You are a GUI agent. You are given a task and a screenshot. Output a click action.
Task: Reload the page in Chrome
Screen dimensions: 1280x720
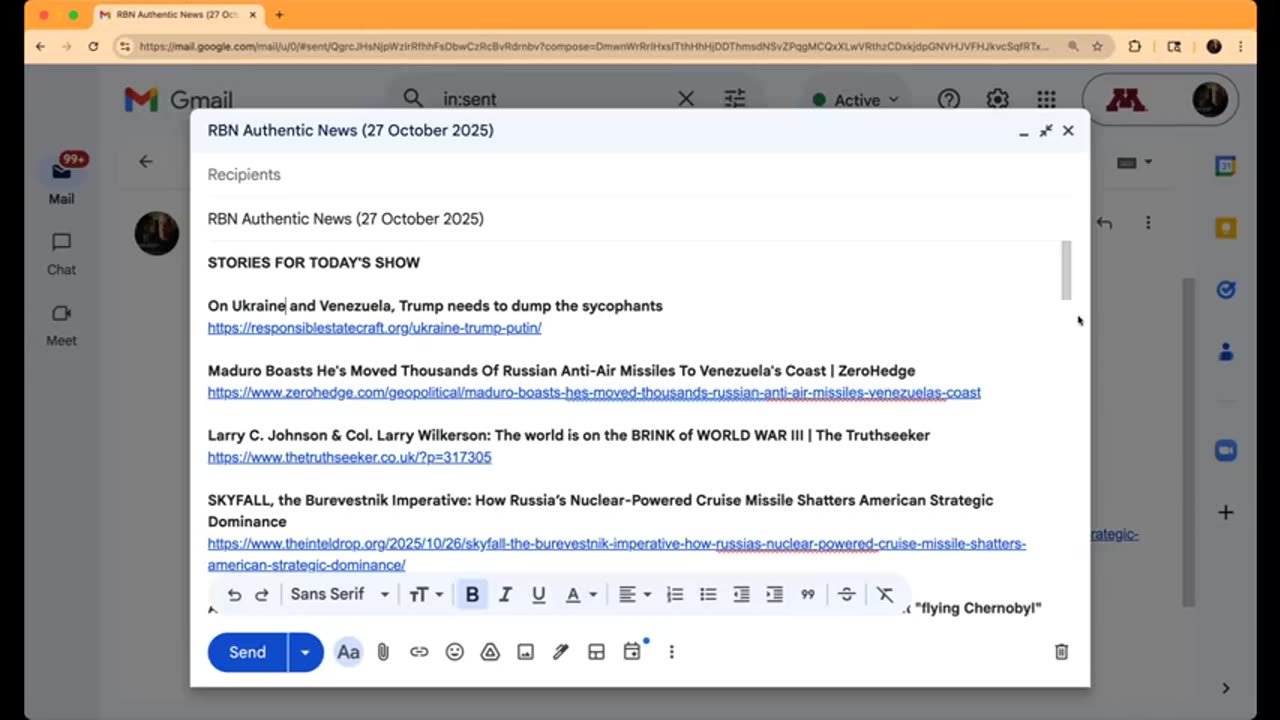pos(93,46)
